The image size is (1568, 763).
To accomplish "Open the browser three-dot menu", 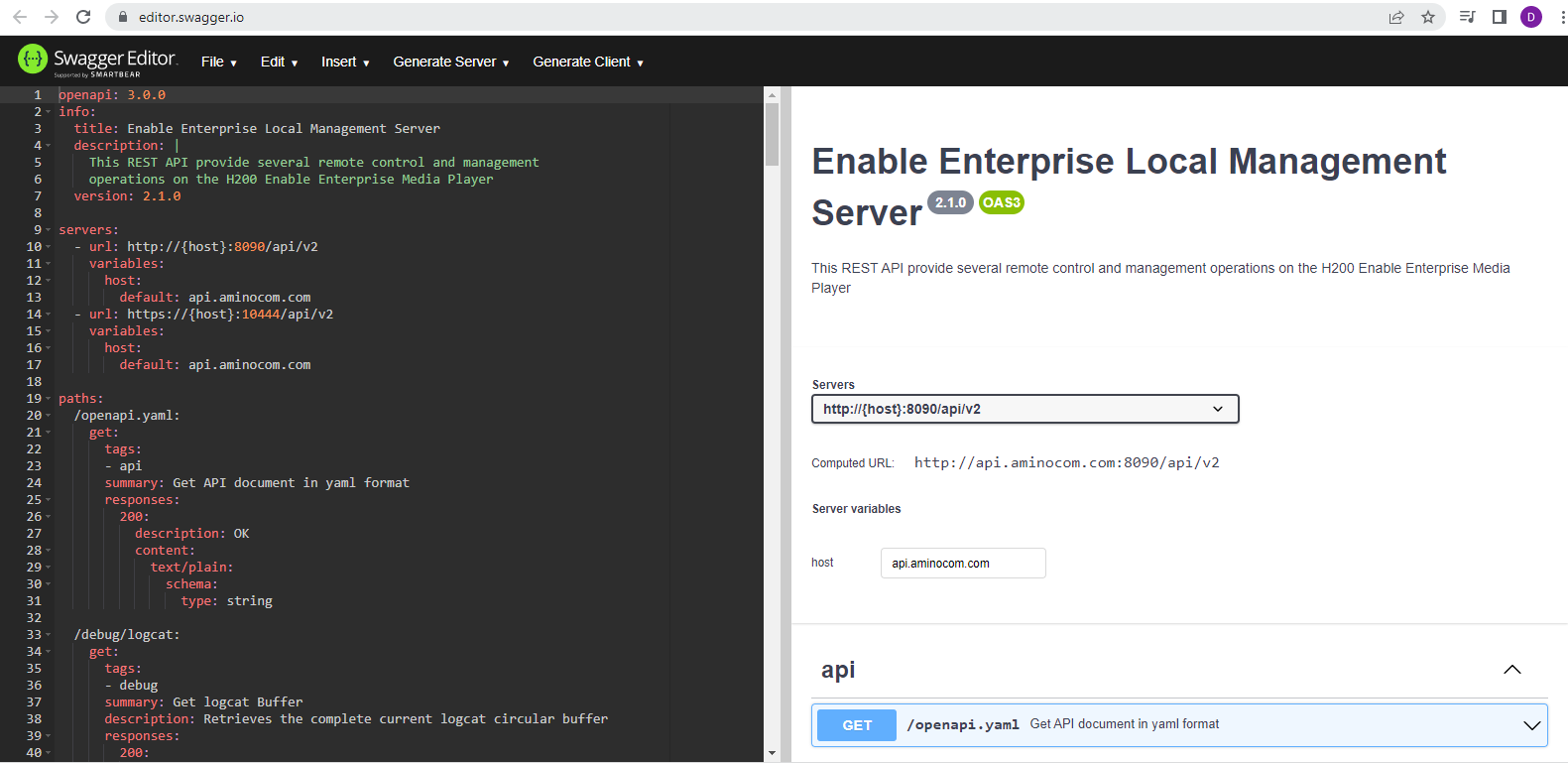I will click(x=1562, y=17).
